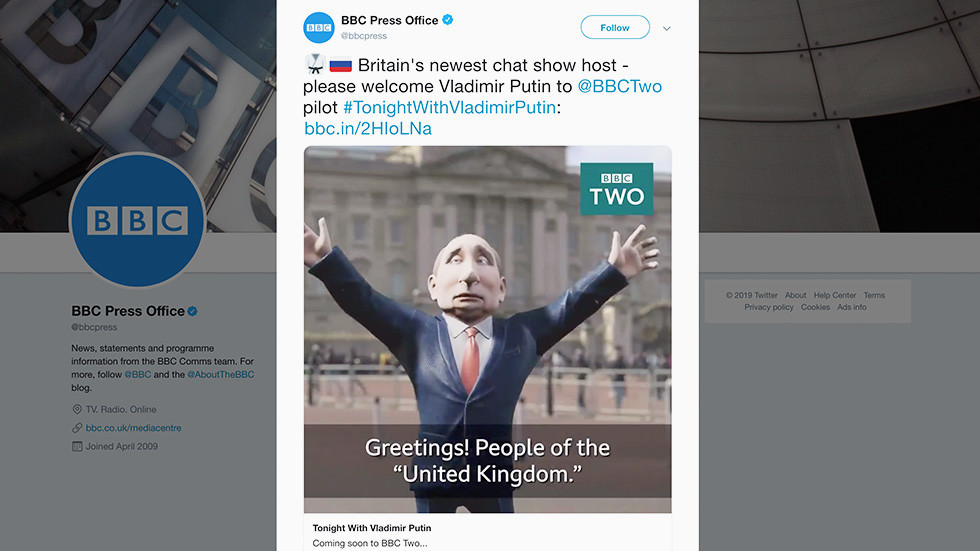
Task: Open the large BBC profile picture
Action: point(138,221)
